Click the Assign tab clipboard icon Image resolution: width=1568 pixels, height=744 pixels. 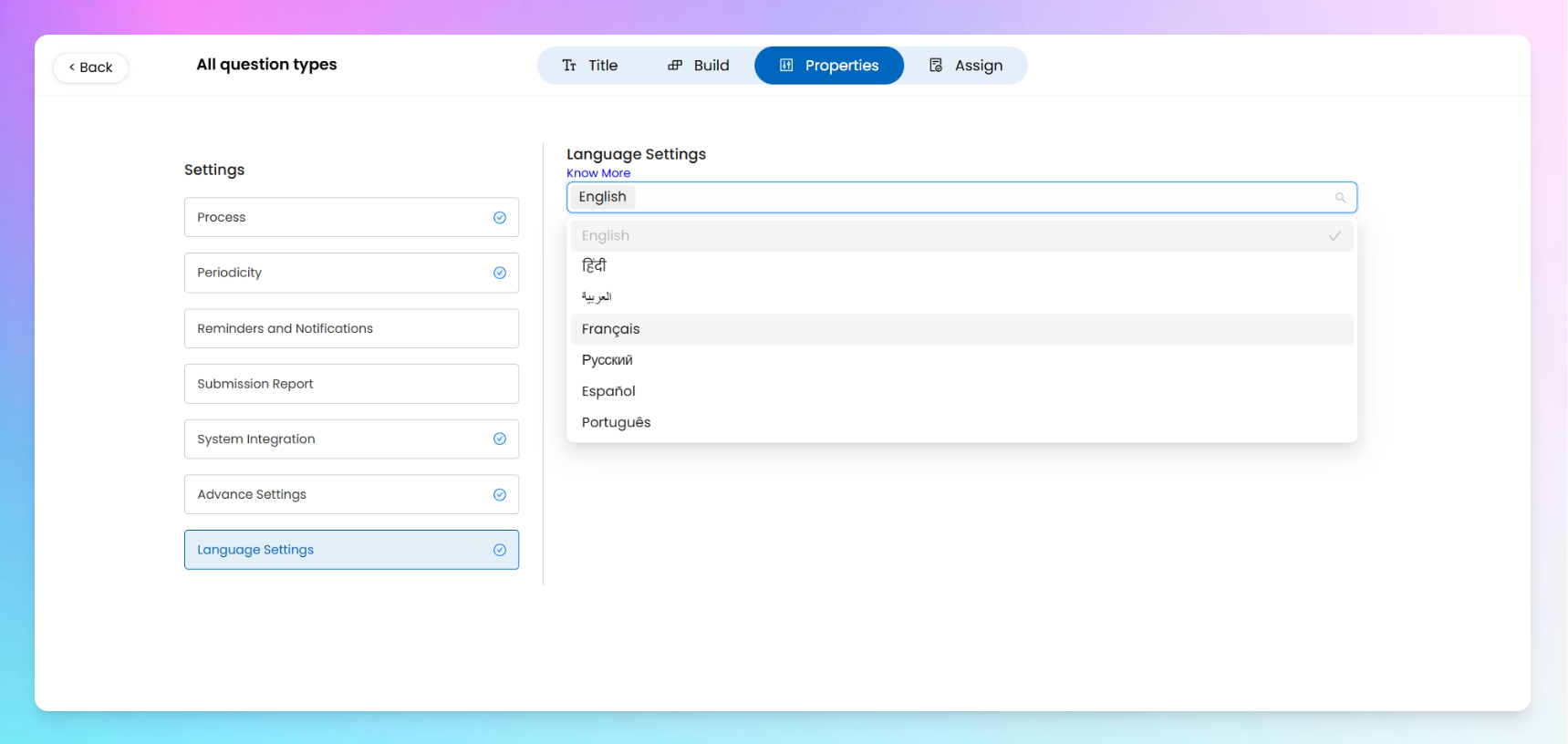pos(936,66)
